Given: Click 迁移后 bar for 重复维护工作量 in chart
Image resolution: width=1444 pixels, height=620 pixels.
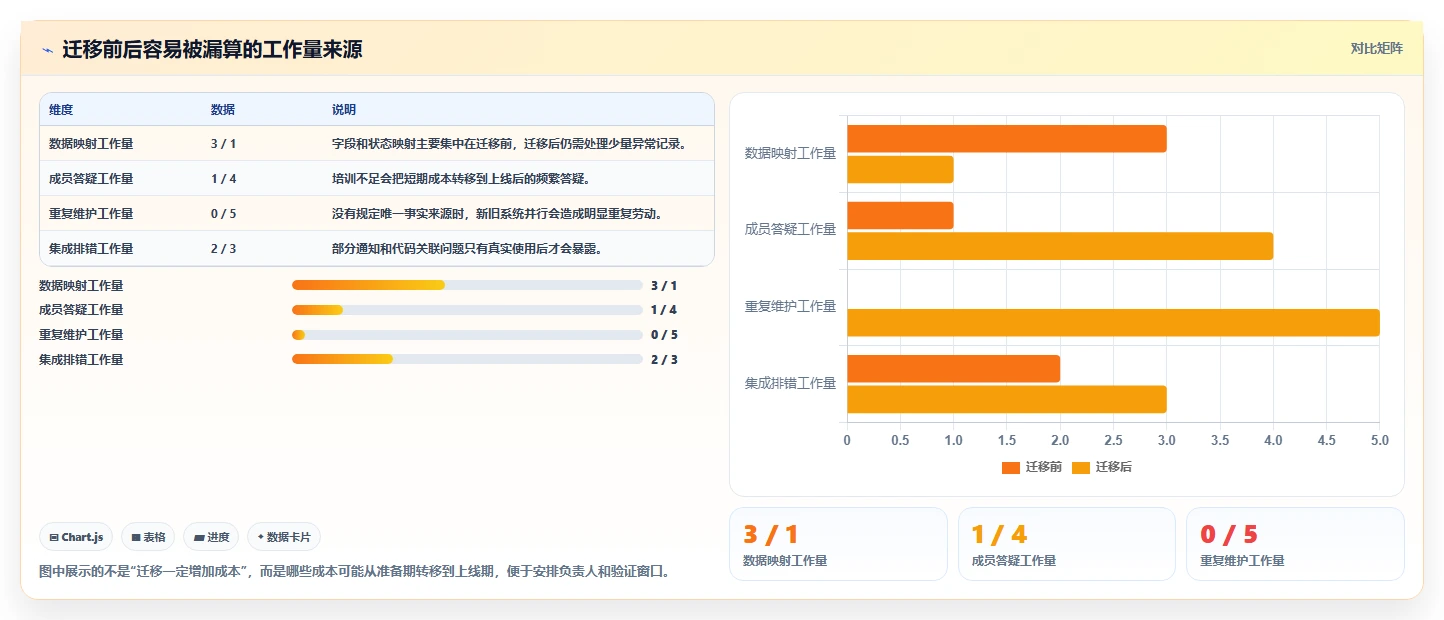Looking at the screenshot, I should coord(1113,323).
